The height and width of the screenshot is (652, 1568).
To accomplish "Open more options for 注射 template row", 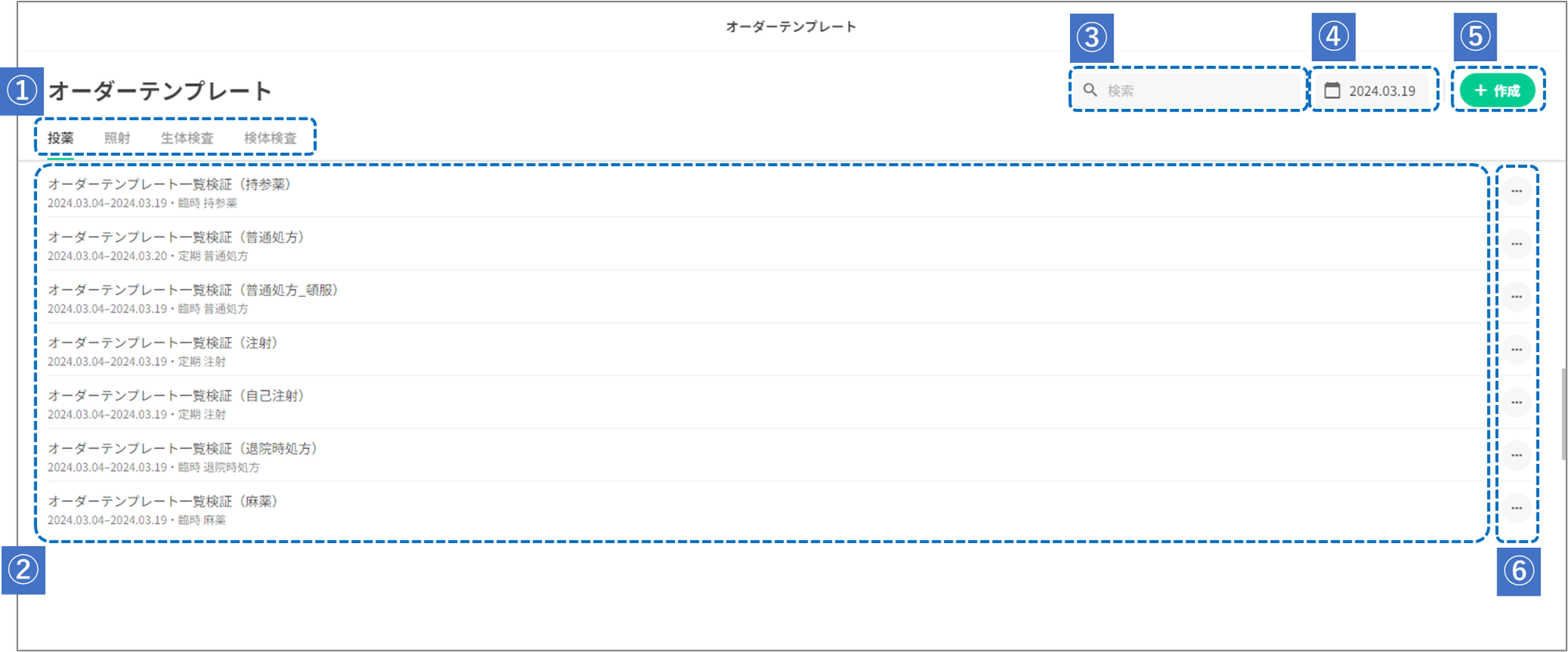I will coord(1516,350).
